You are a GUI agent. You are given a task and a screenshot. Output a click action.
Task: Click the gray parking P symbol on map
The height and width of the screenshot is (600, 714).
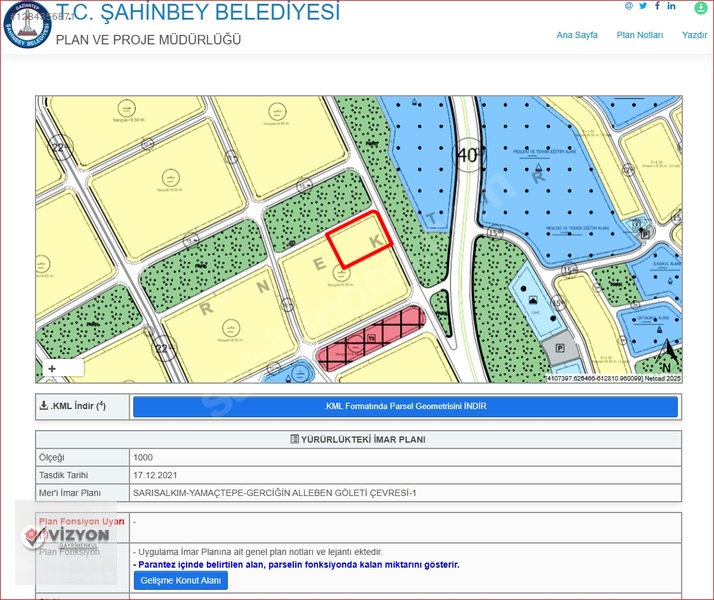pos(561,349)
